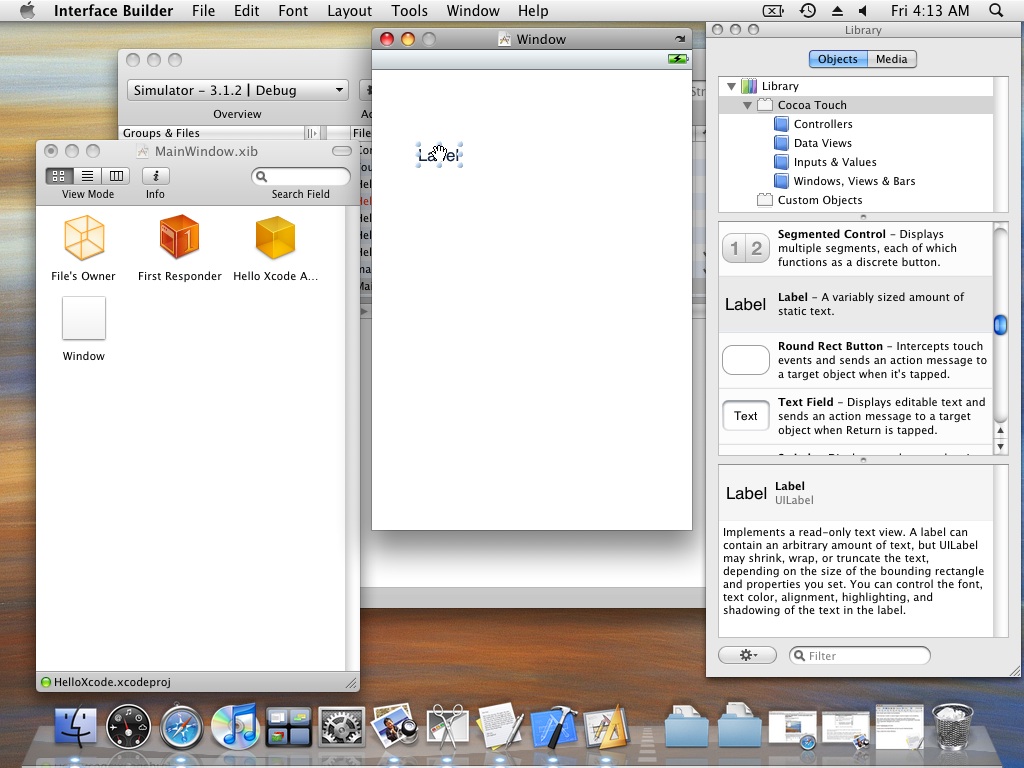Switch to the Media tab in Library
This screenshot has height=768, width=1024.
(891, 59)
